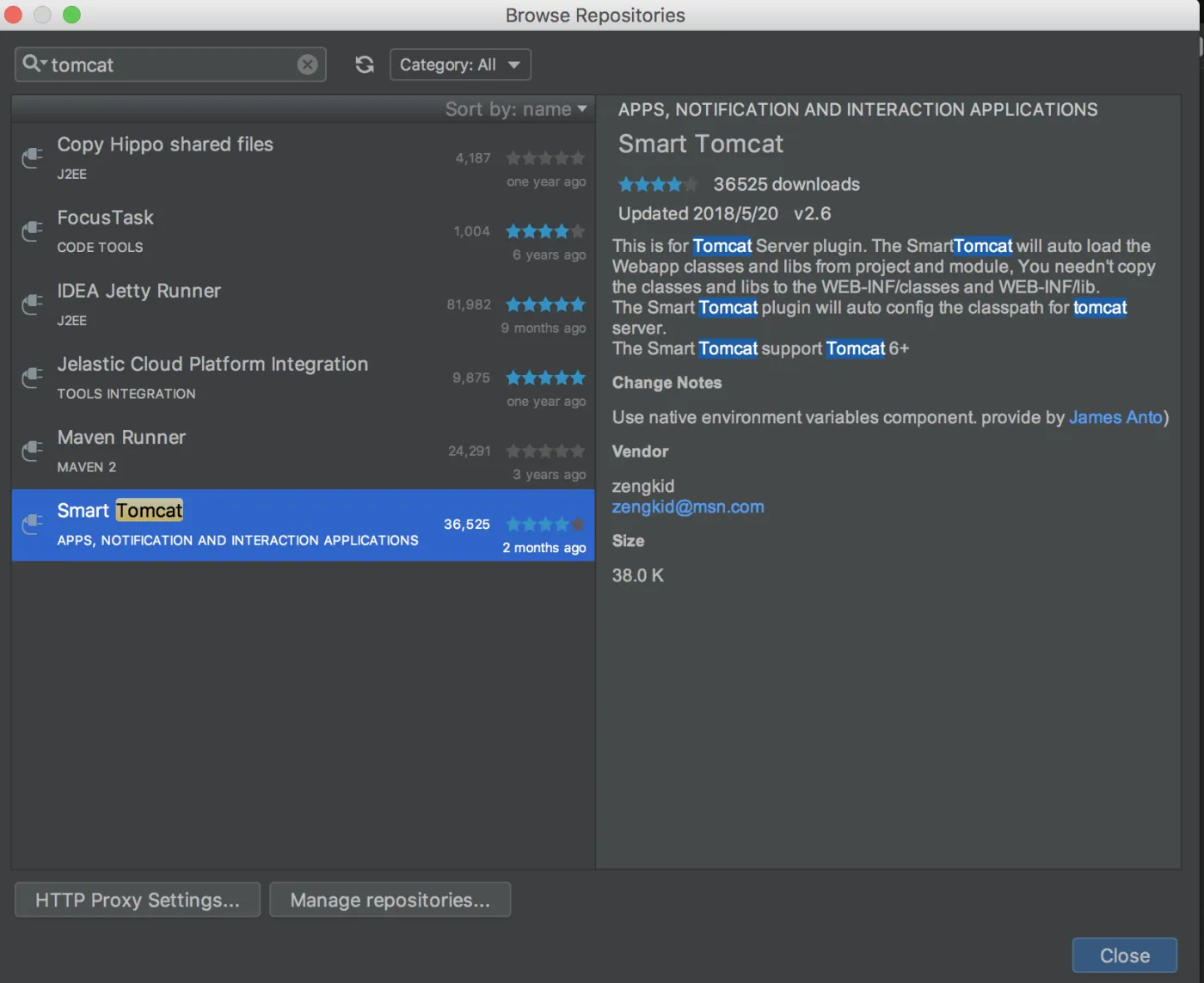
Task: Click the Smart Tomcat title in details
Action: [701, 144]
